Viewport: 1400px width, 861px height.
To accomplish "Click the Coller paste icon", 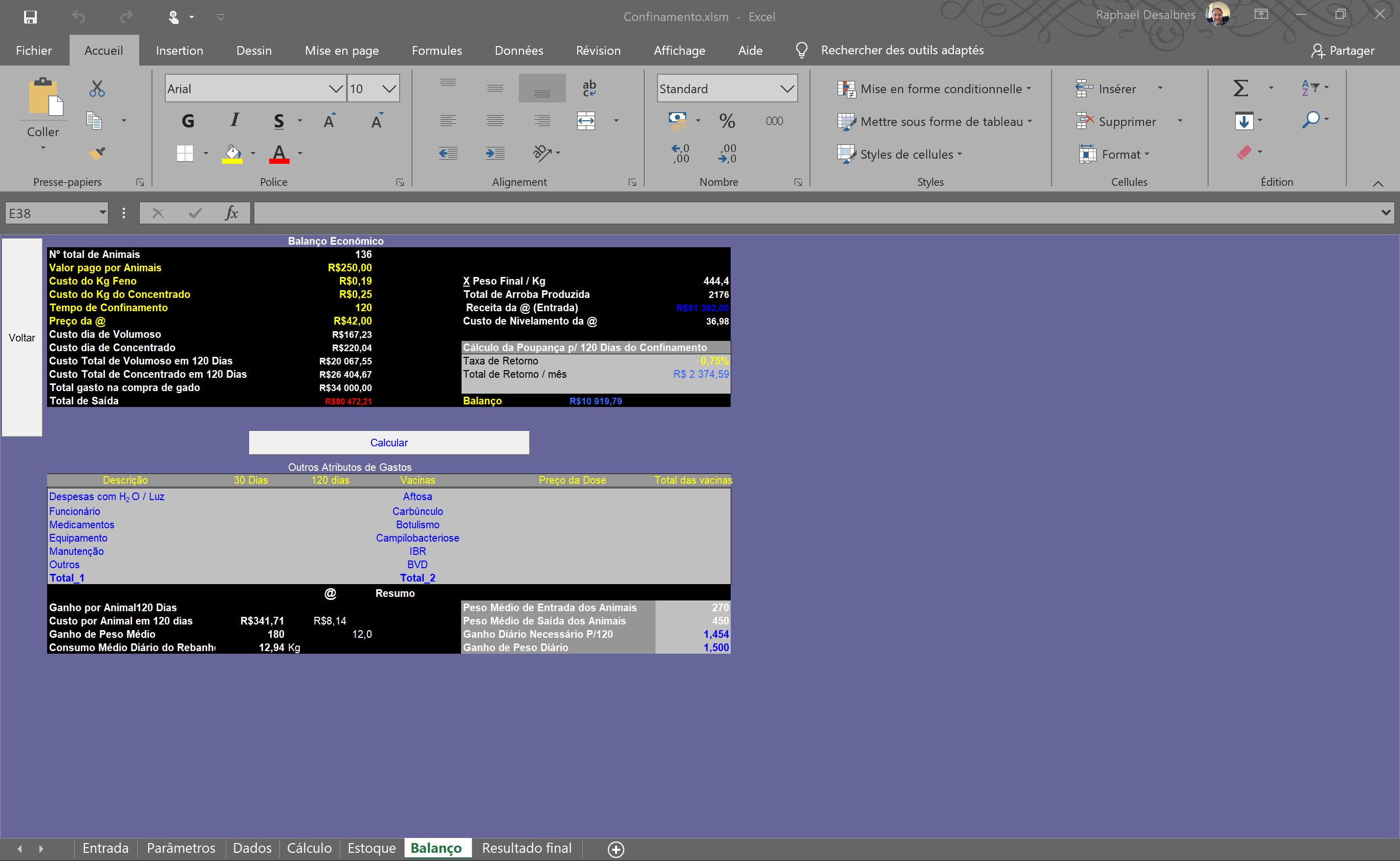I will (x=45, y=97).
